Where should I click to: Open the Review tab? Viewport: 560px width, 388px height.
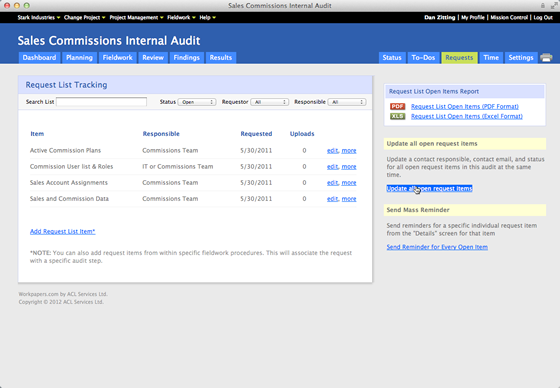[153, 58]
